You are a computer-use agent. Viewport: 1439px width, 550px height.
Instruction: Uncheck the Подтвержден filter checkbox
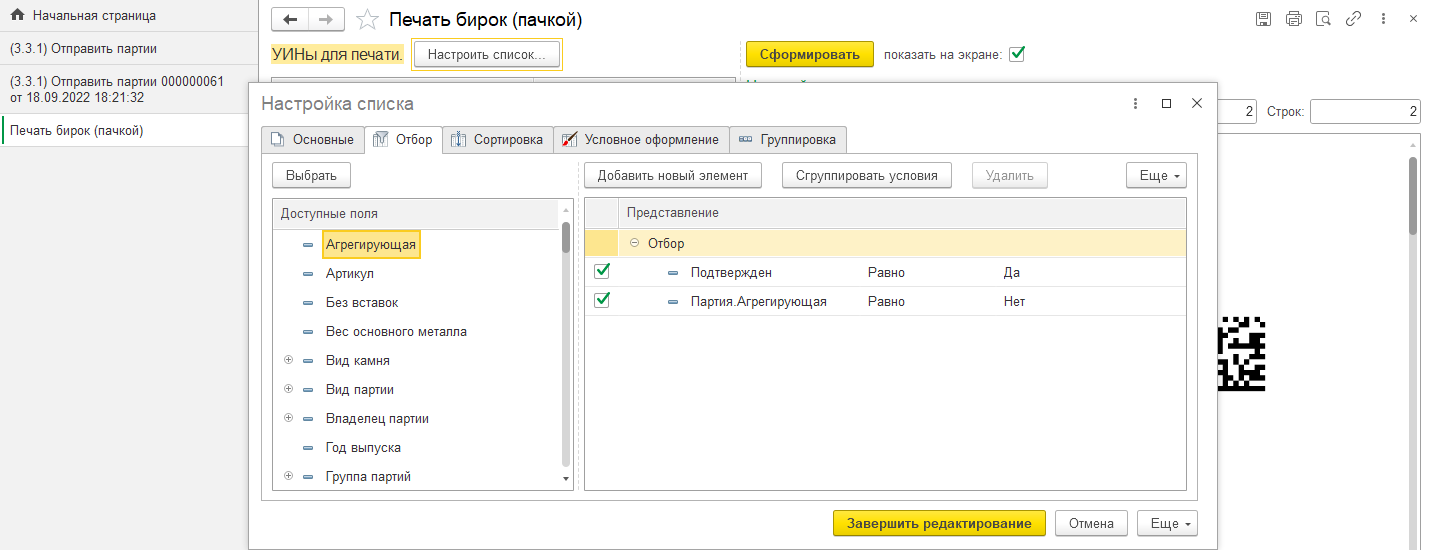coord(602,271)
